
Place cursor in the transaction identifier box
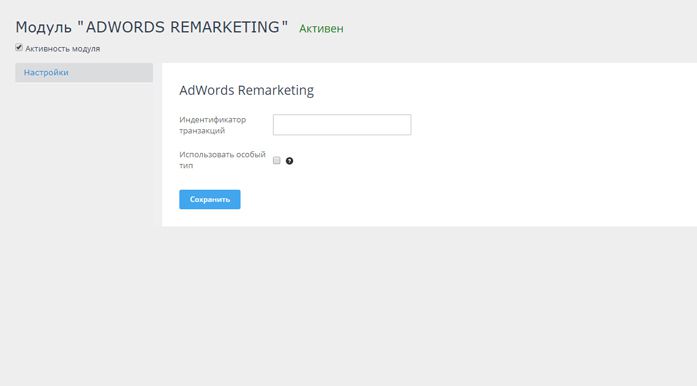342,125
